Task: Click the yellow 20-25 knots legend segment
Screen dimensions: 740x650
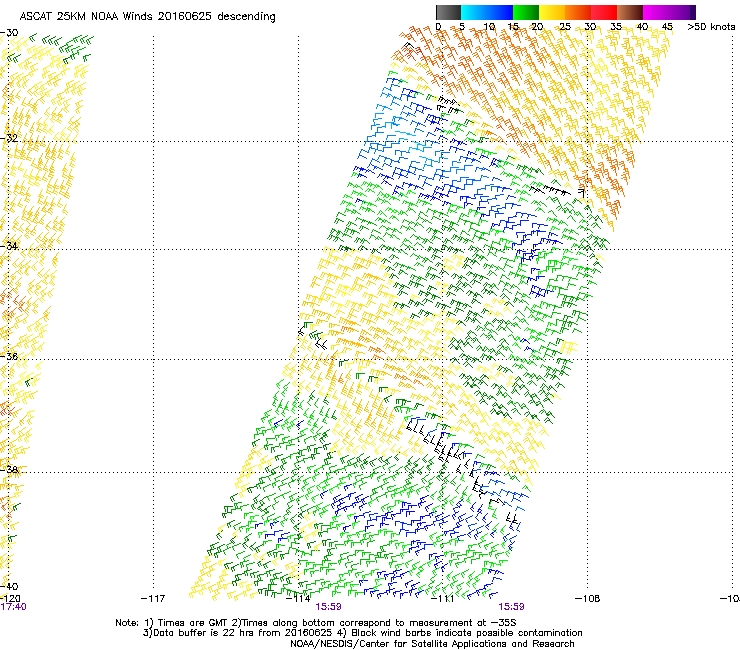Action: (x=552, y=12)
